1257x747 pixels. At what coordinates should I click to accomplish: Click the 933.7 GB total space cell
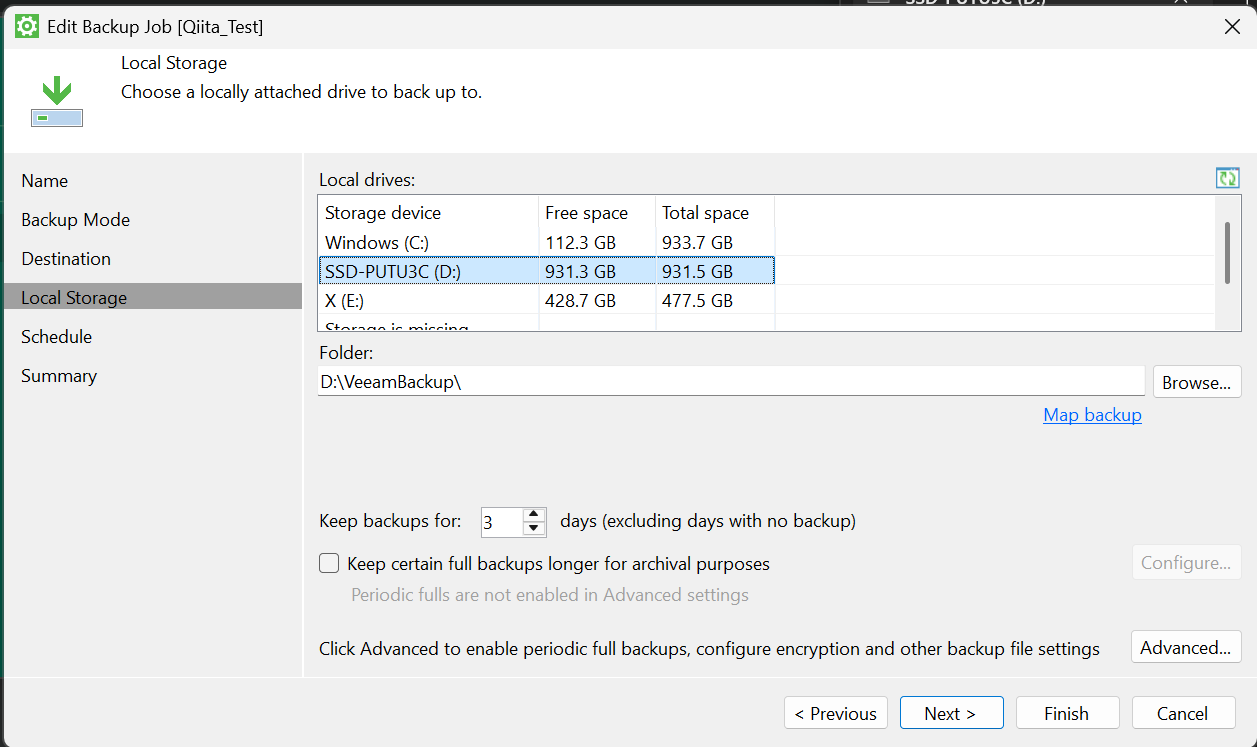click(x=697, y=242)
